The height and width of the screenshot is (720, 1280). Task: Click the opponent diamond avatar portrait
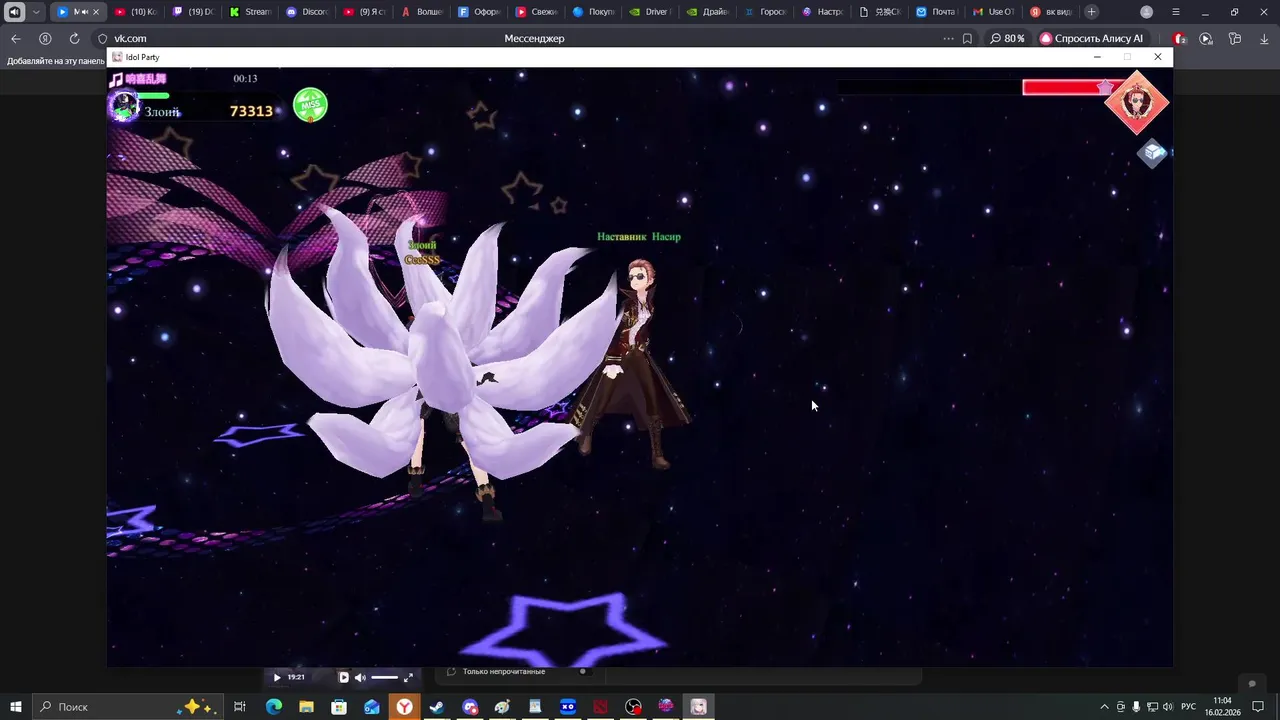(1137, 102)
